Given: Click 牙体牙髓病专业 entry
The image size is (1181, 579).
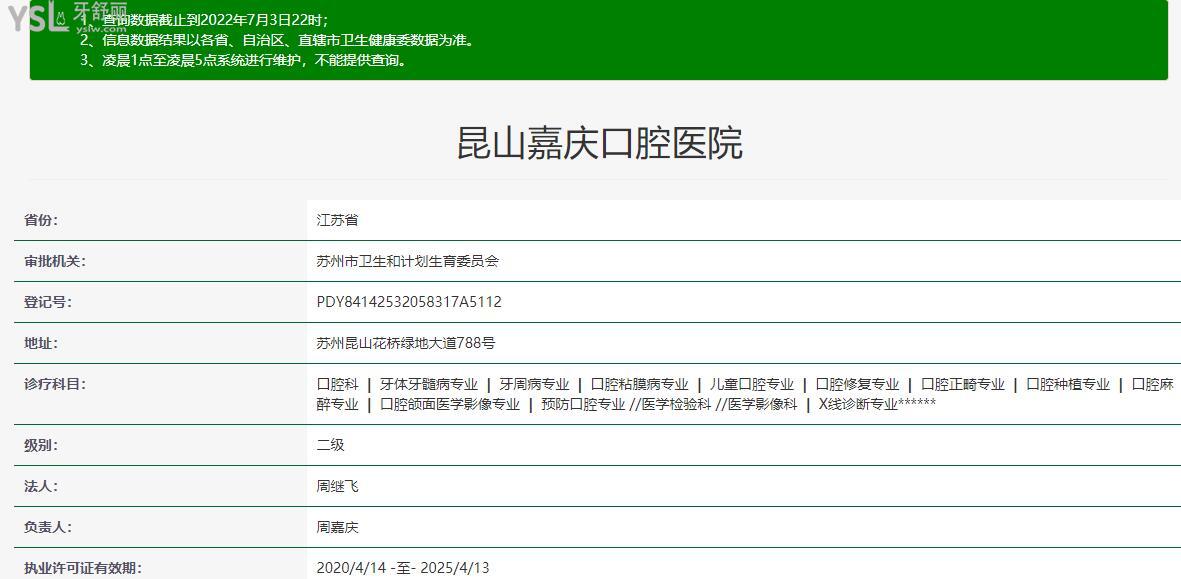Looking at the screenshot, I should (429, 384).
